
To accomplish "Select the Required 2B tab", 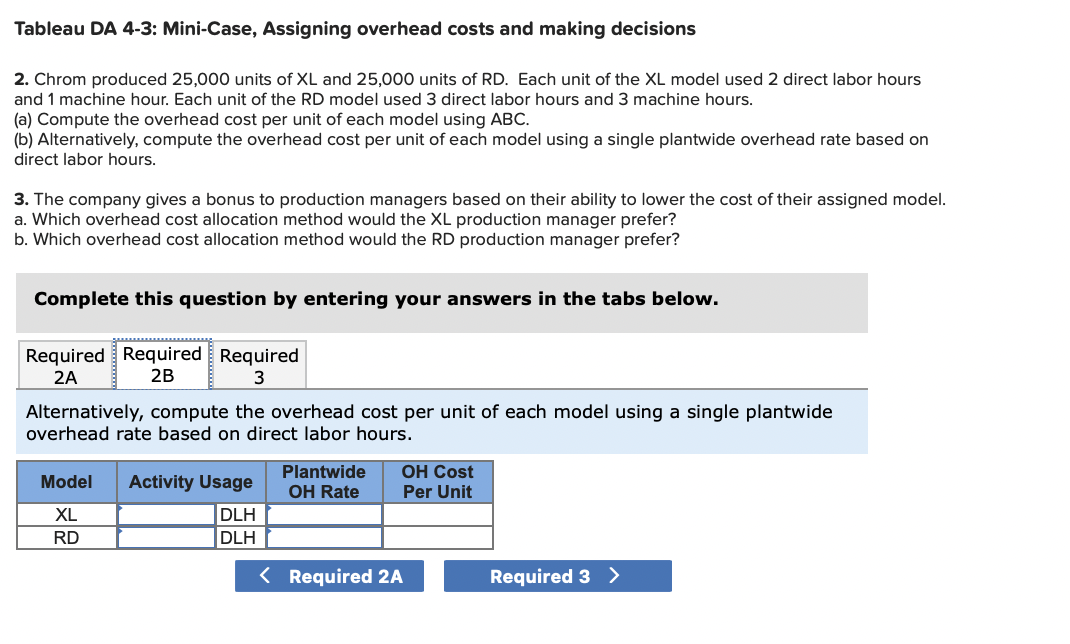I will click(x=163, y=364).
